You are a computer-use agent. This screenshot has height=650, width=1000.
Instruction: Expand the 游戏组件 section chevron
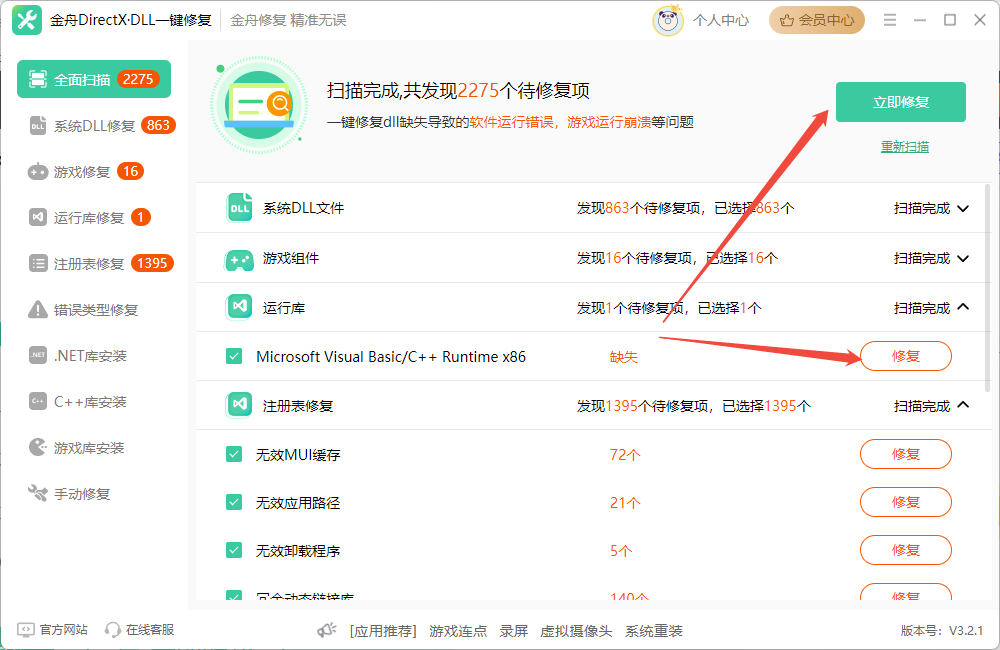(x=964, y=258)
